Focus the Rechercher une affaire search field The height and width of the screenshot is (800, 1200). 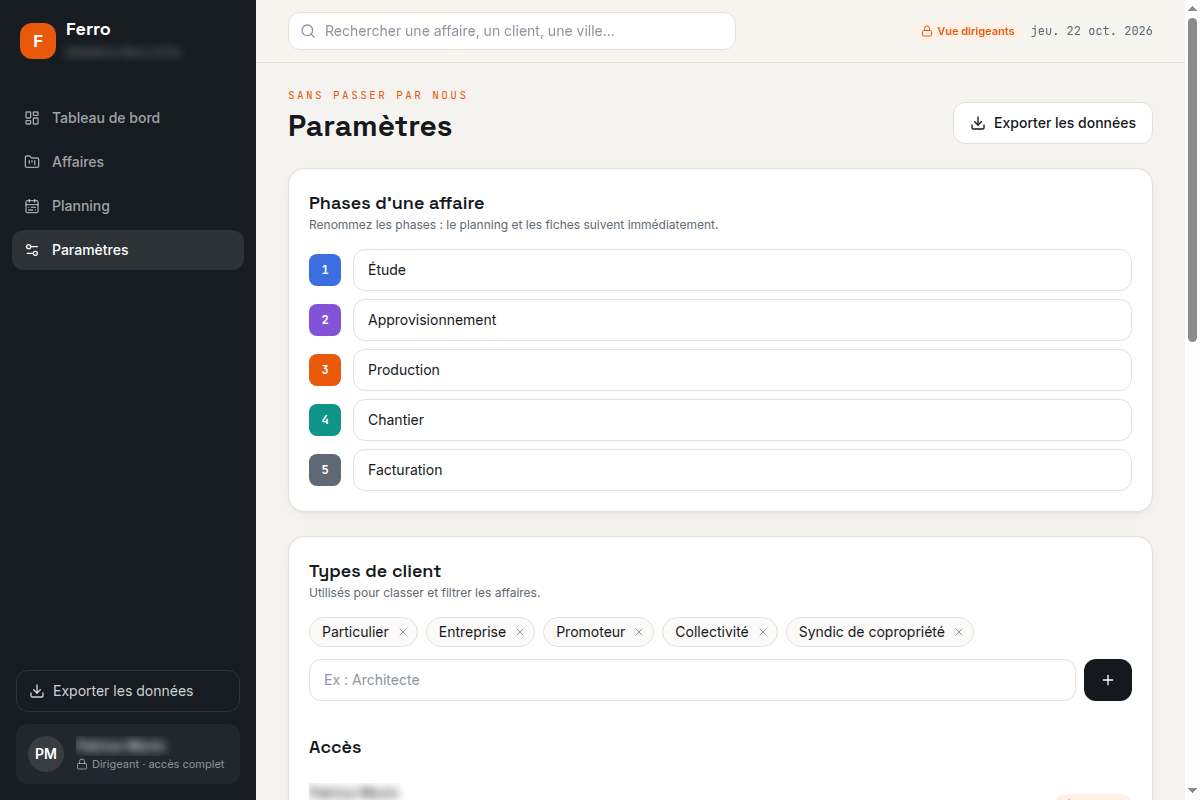[512, 31]
